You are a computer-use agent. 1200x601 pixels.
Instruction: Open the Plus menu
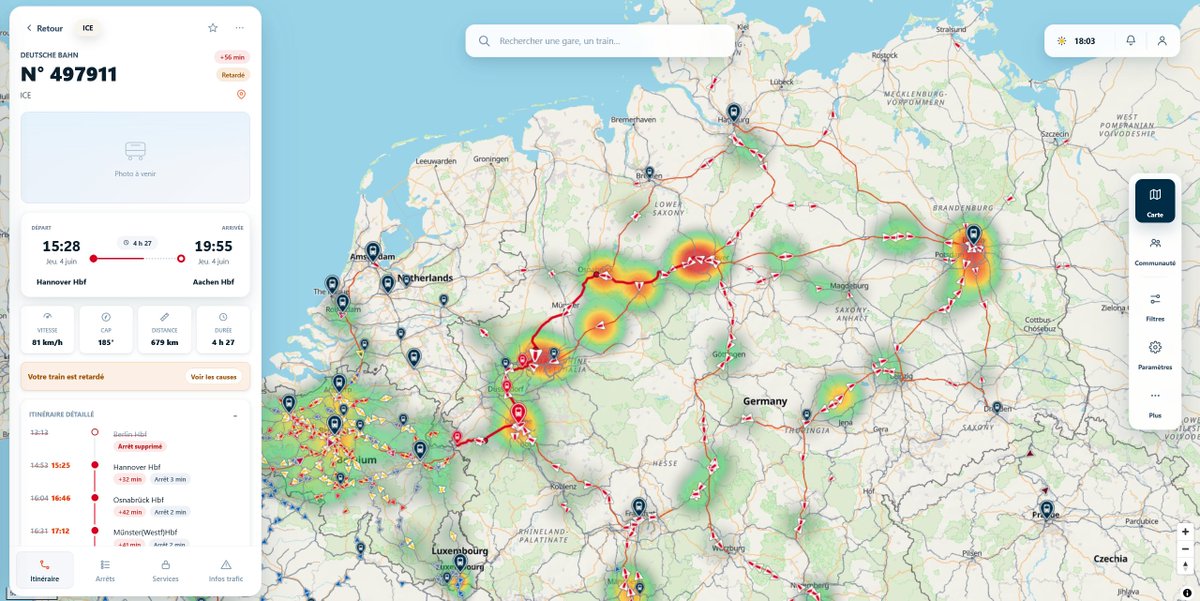click(x=1155, y=403)
